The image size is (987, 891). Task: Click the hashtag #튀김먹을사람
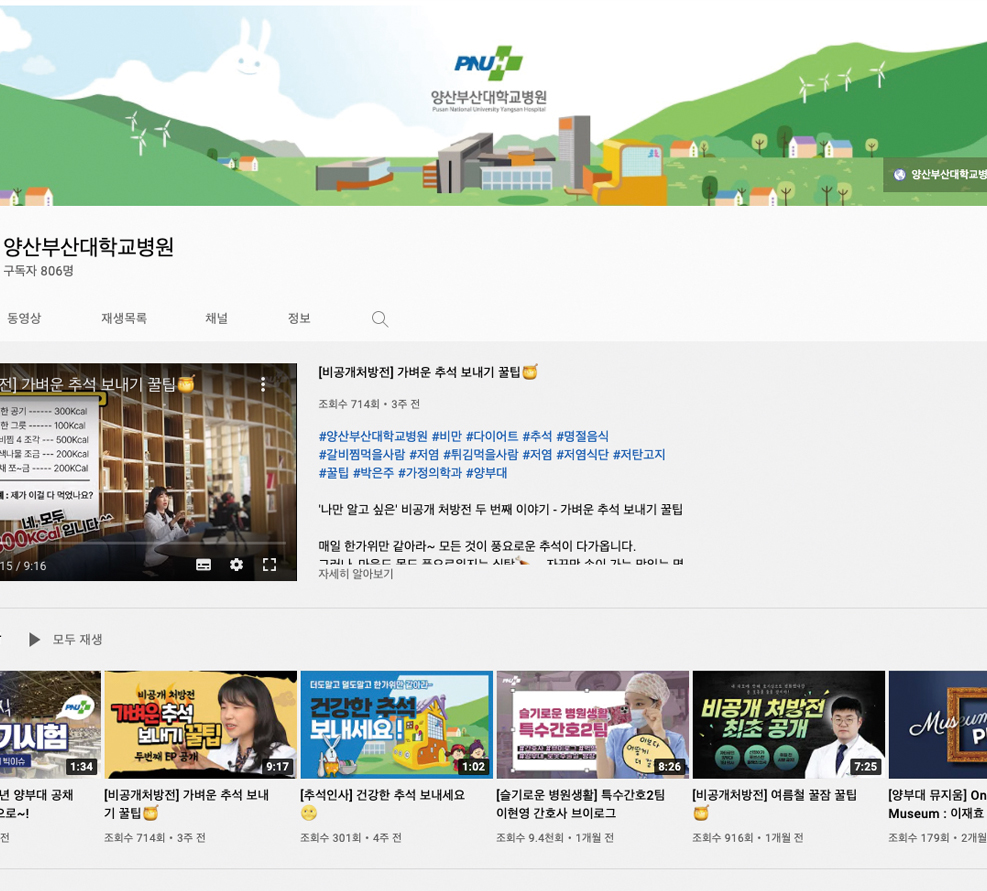pos(481,455)
